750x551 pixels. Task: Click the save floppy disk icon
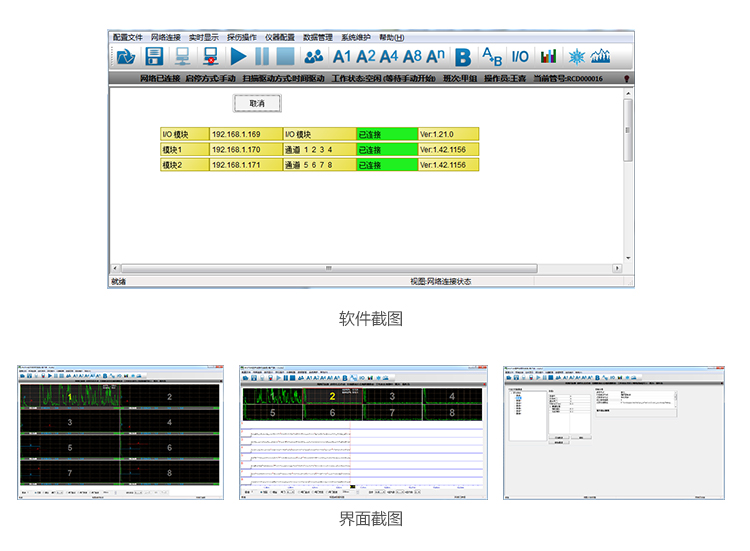[154, 57]
